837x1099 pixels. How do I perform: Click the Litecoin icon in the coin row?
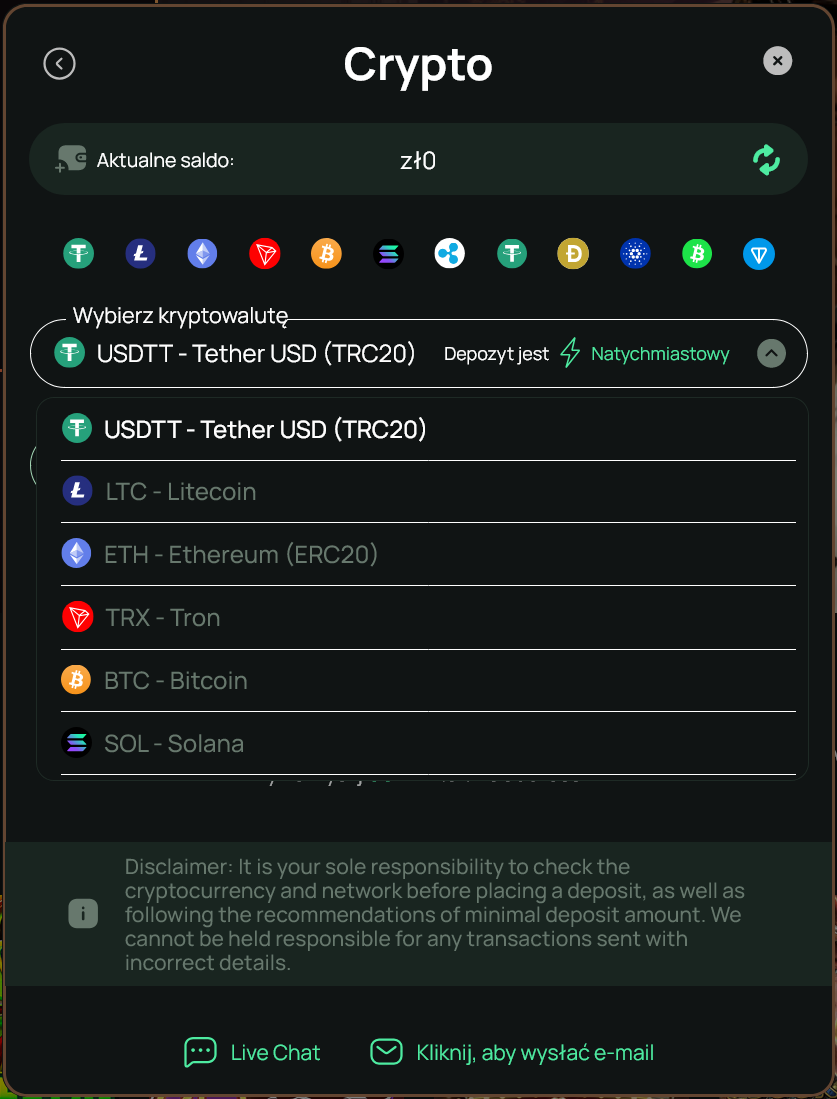pyautogui.click(x=140, y=253)
